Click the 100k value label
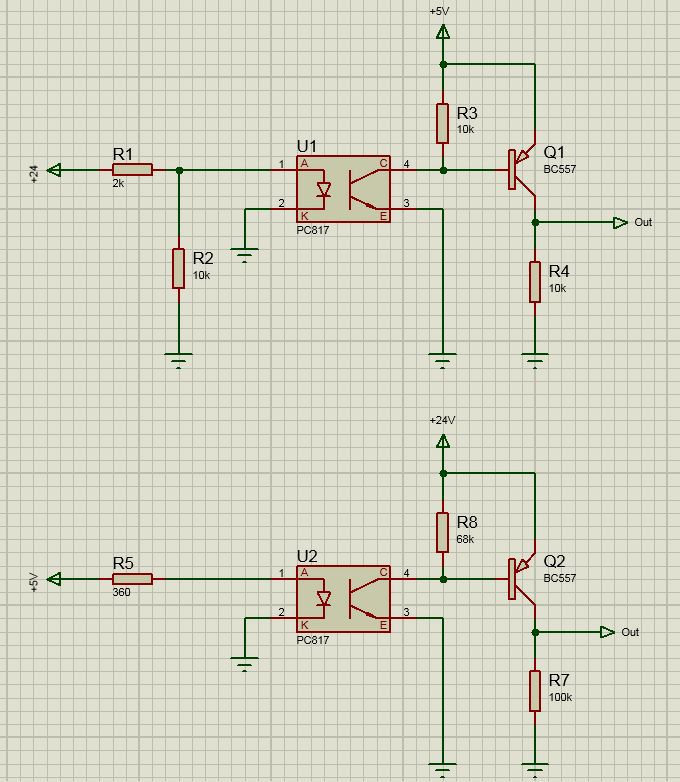The image size is (680, 782). pyautogui.click(x=561, y=697)
